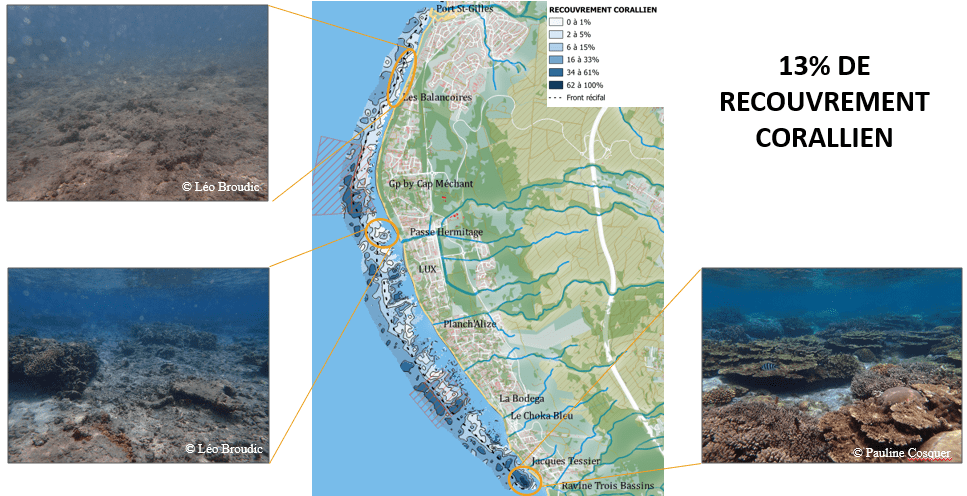Click the La Bodega map label
Screen dimensions: 967x496
click(x=522, y=399)
